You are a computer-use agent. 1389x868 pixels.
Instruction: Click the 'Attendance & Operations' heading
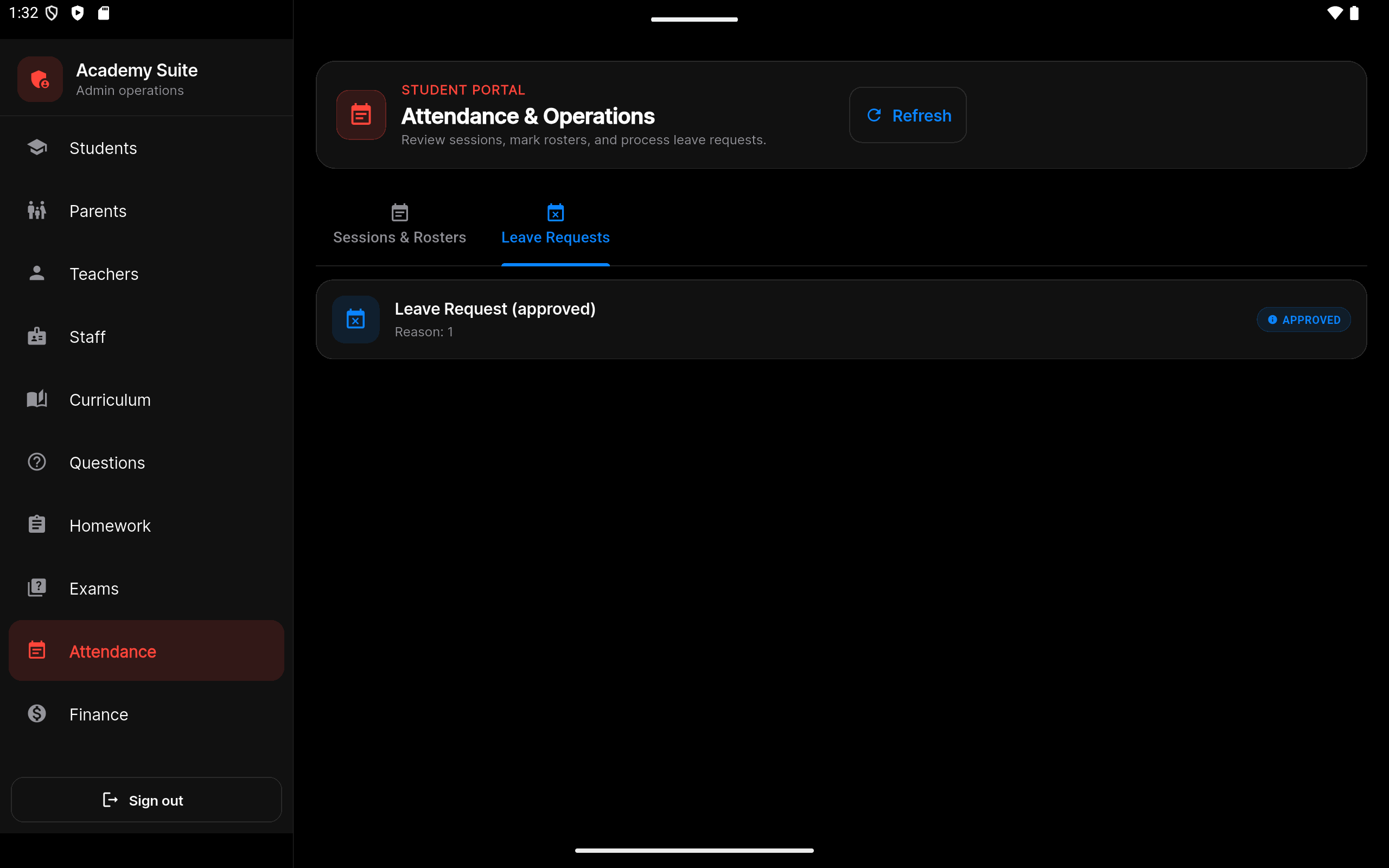[528, 116]
